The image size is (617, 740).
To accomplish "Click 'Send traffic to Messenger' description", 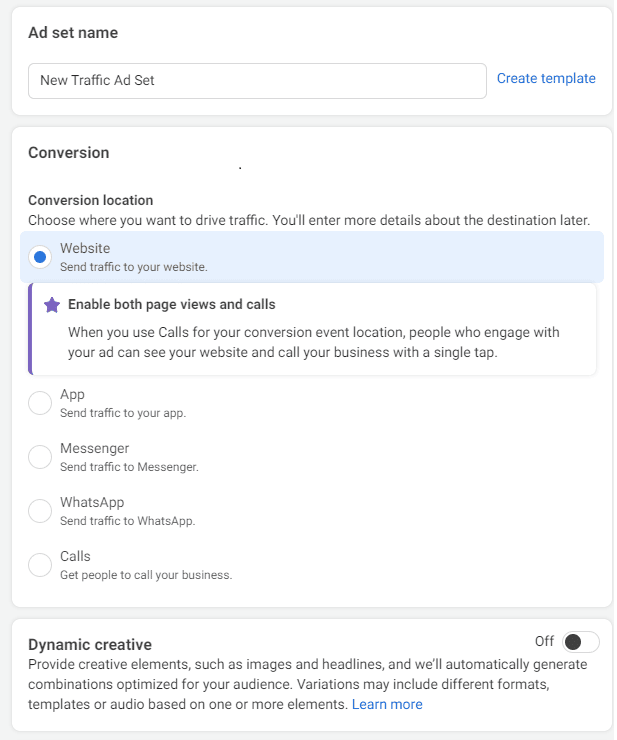I will point(129,467).
